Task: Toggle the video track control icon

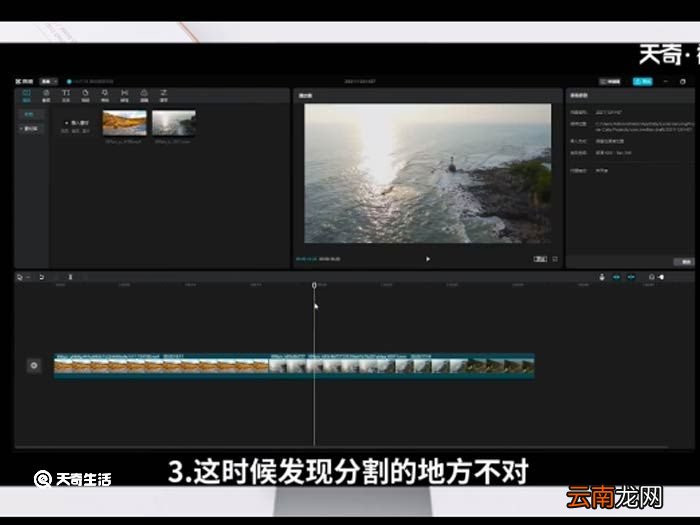Action: (34, 365)
